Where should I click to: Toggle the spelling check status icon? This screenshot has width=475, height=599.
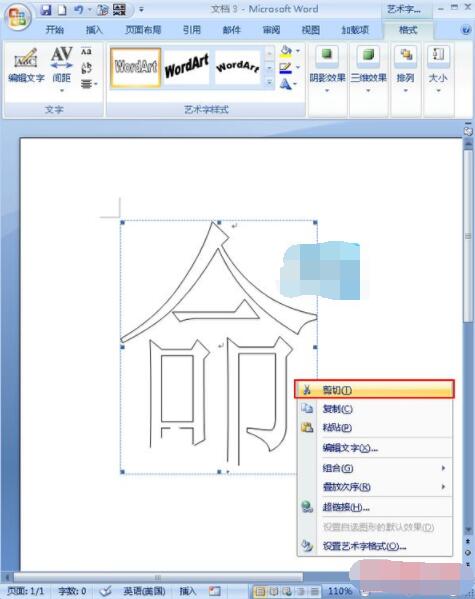tap(105, 591)
